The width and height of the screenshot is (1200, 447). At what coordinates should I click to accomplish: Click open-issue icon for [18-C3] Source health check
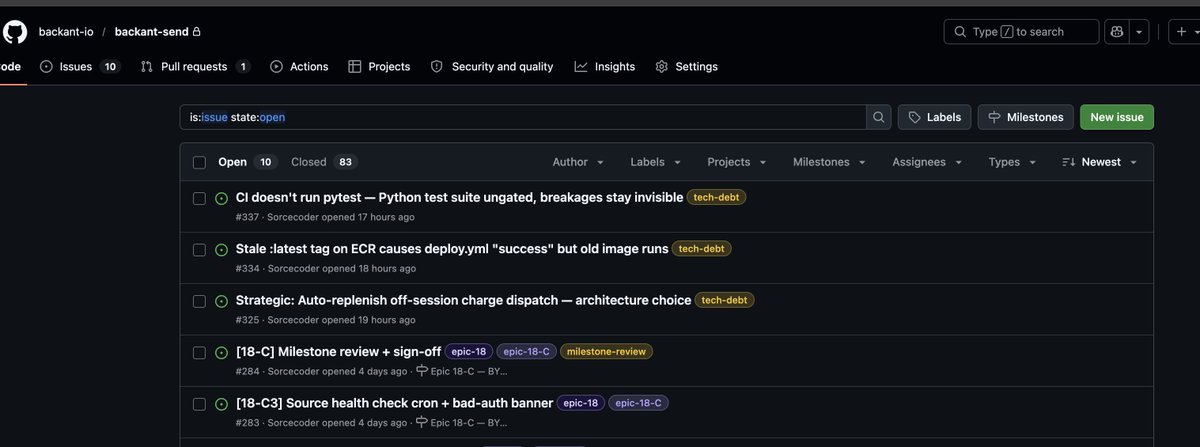click(x=222, y=404)
